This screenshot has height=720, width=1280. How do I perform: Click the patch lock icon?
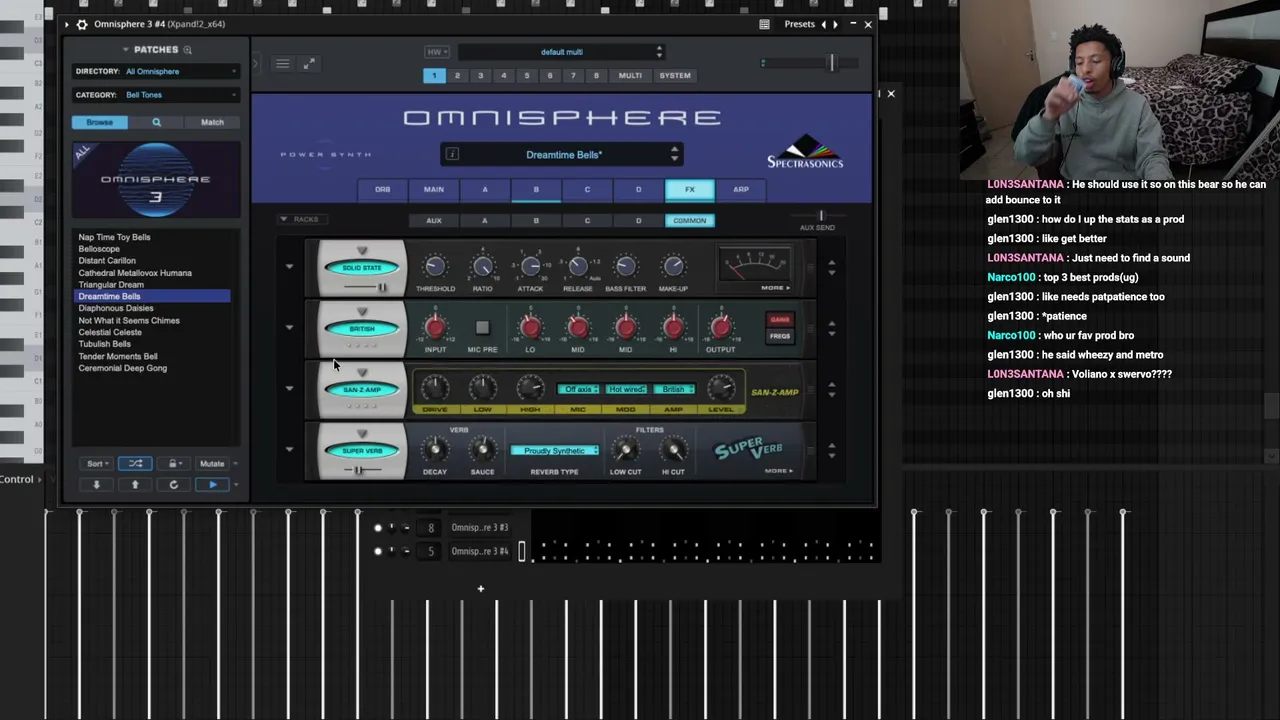[172, 464]
